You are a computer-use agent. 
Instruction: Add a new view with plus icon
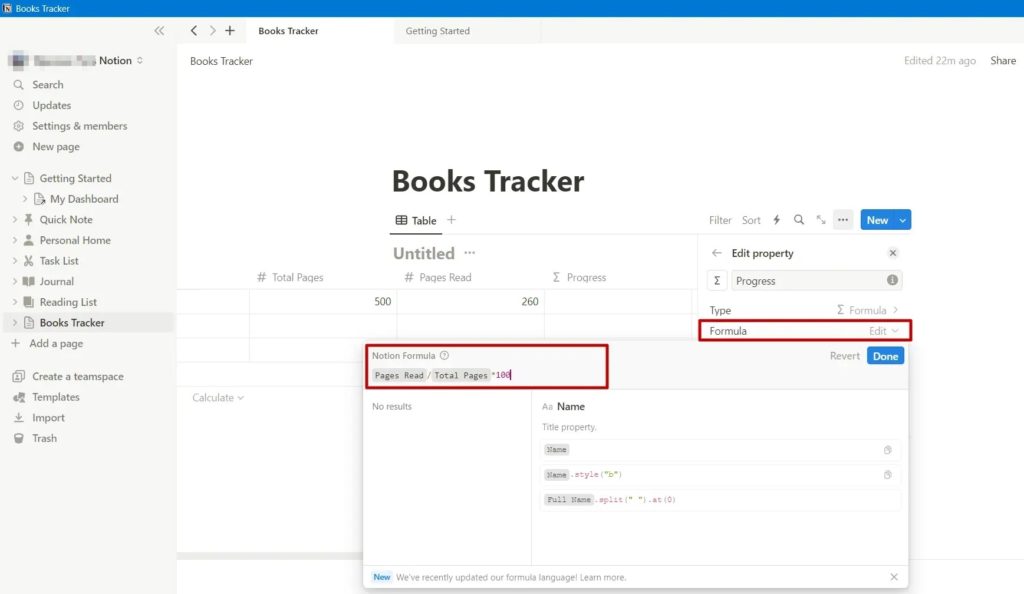tap(451, 220)
